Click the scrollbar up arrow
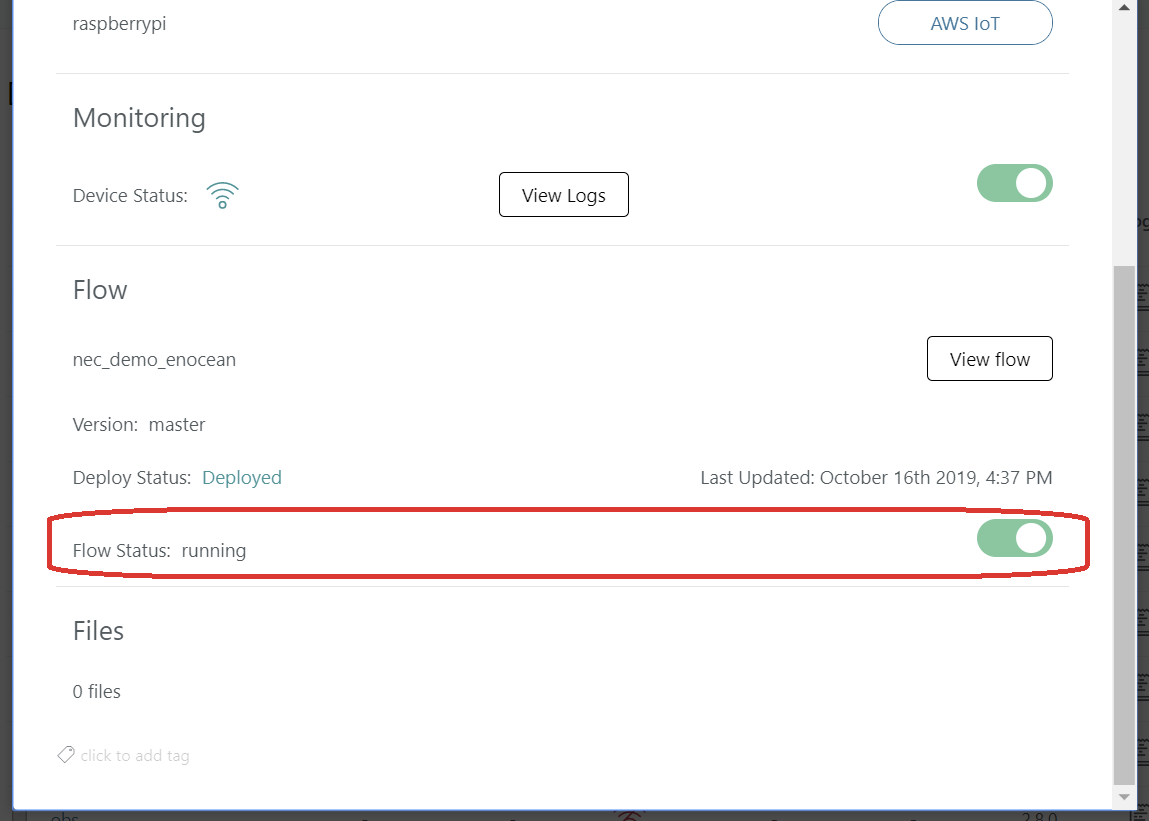Screen dimensions: 1149x821 point(1124,7)
